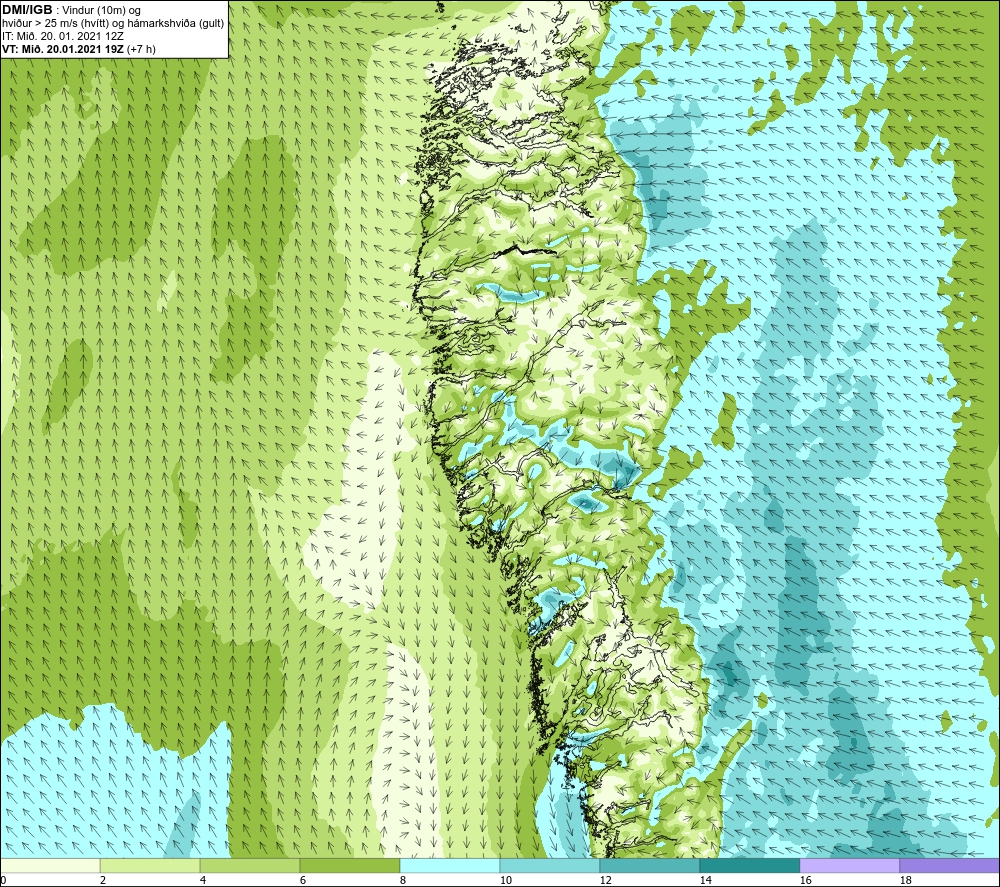Click the purple legend swatch above 18 m/s

coord(949,865)
